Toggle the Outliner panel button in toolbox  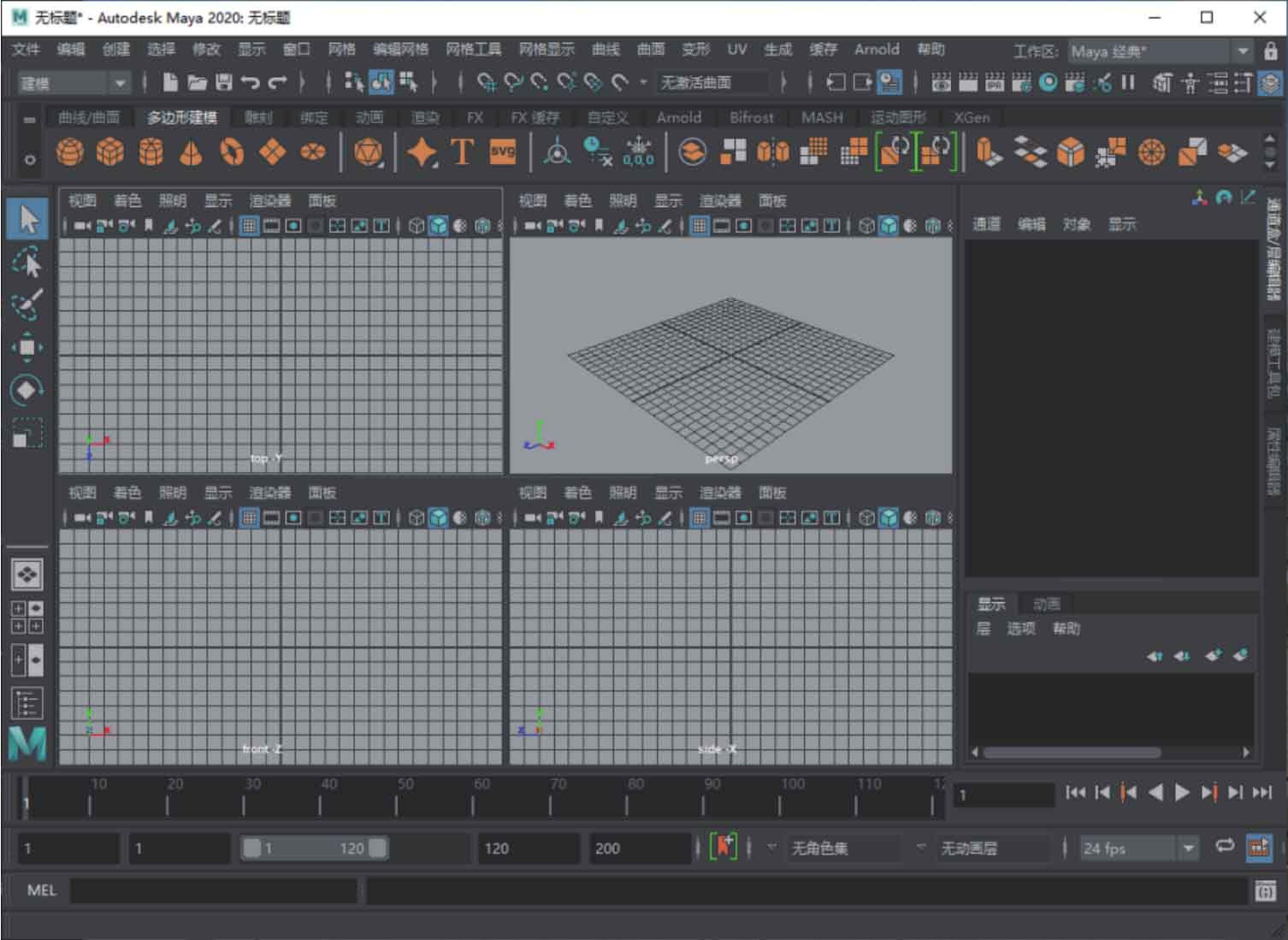[27, 704]
